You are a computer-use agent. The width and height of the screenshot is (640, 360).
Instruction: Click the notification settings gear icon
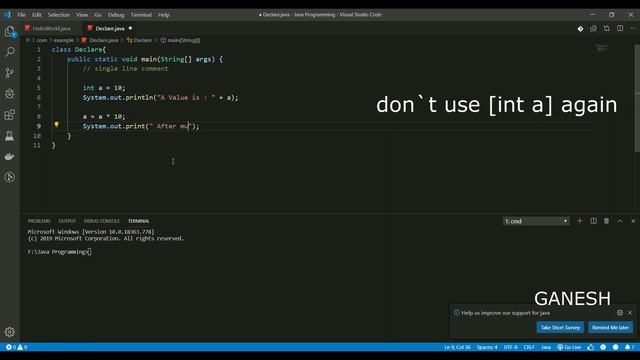620,313
